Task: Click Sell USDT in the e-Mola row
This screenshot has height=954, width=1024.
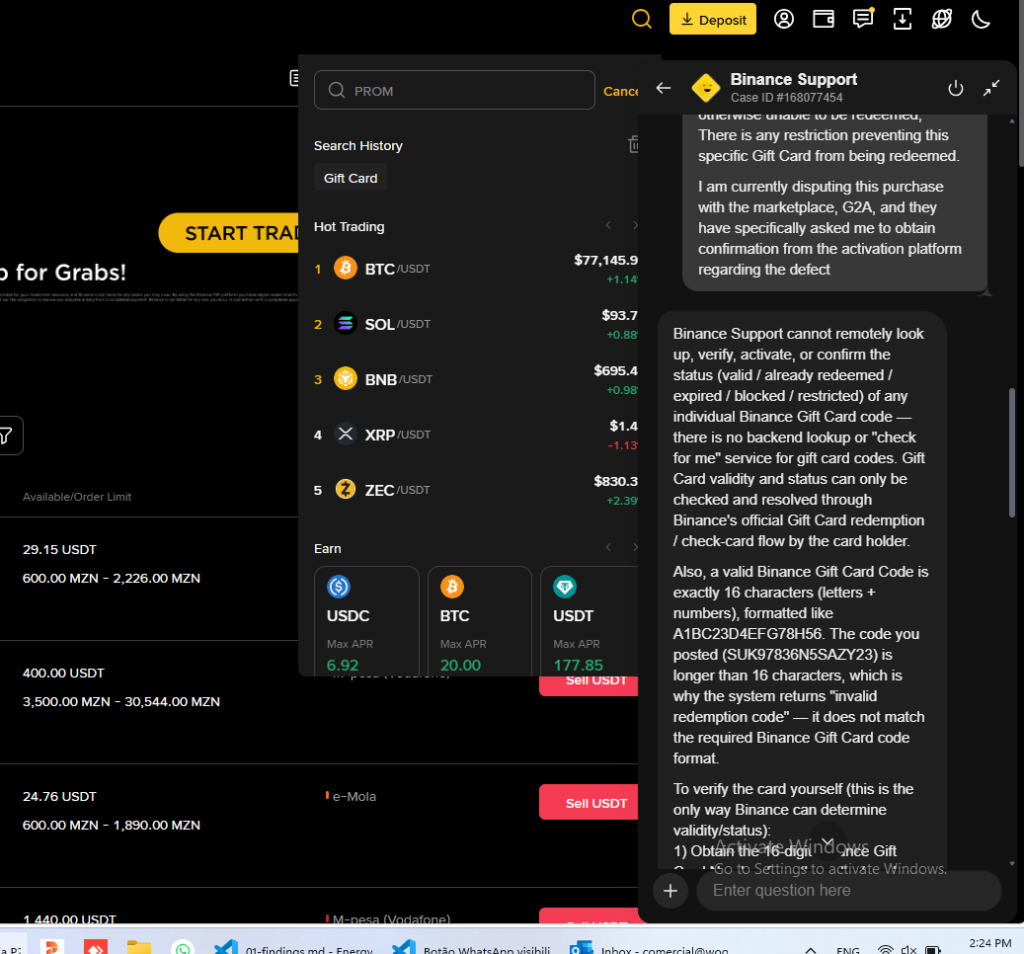Action: 588,803
